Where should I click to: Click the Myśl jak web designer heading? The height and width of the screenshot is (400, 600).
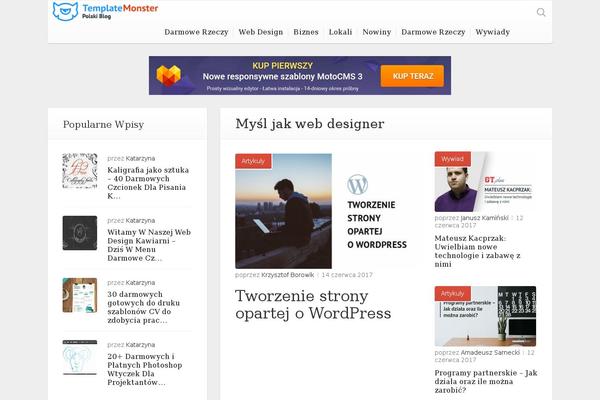click(x=310, y=124)
